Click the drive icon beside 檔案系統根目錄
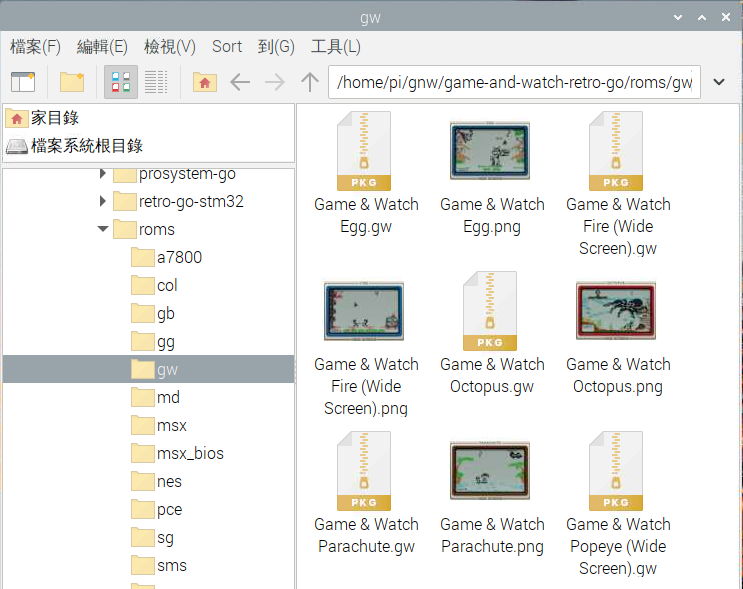The image size is (743, 589). point(17,146)
